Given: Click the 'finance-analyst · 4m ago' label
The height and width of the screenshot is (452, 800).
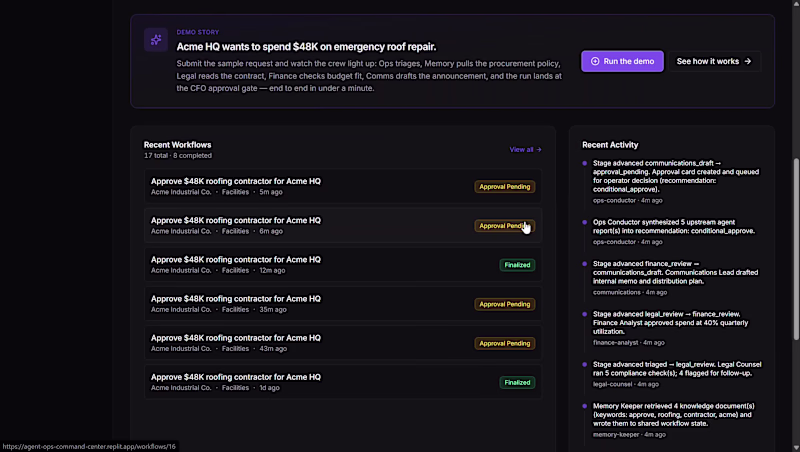Looking at the screenshot, I should point(629,343).
